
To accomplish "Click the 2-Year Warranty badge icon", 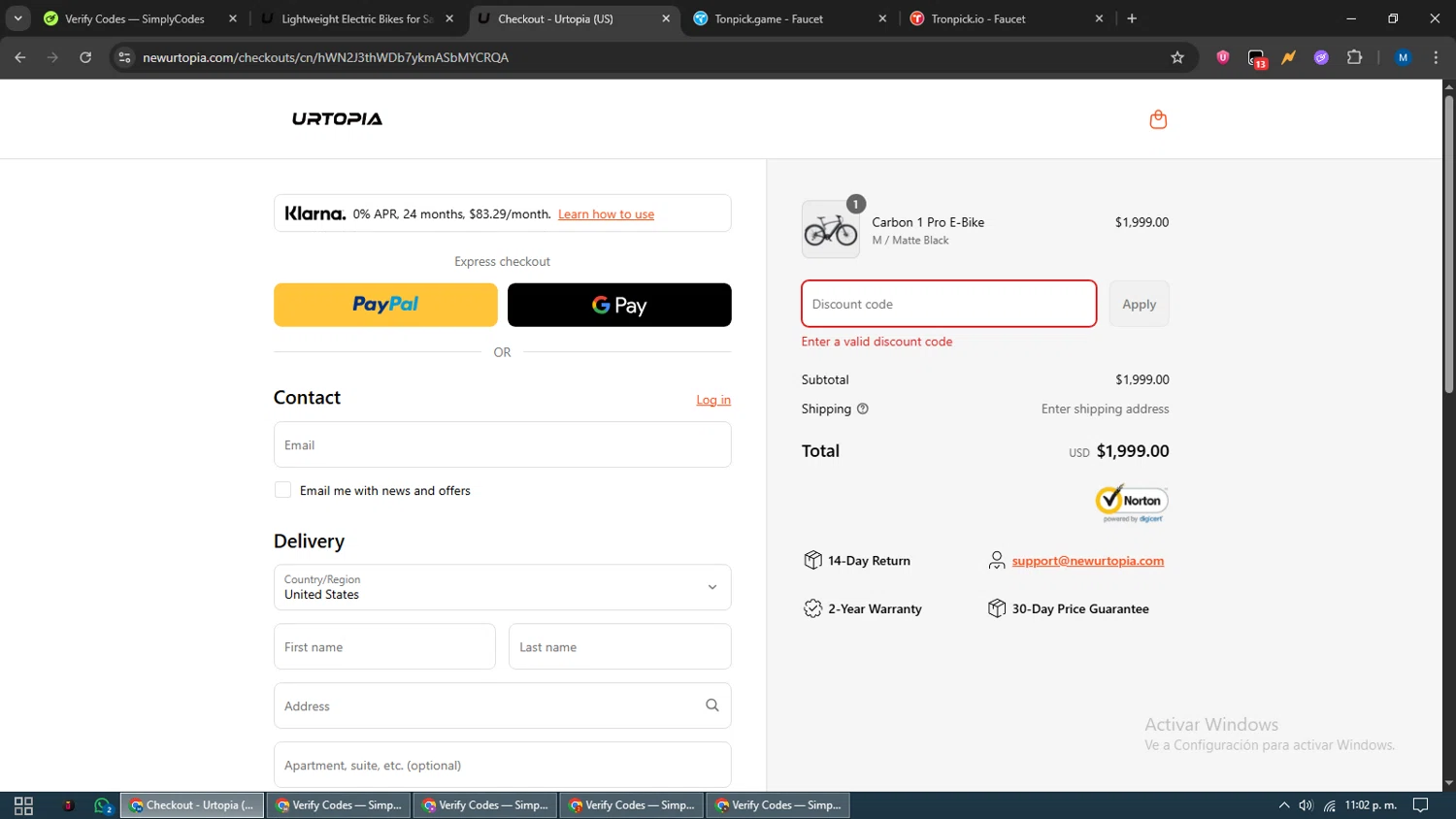I will (812, 608).
